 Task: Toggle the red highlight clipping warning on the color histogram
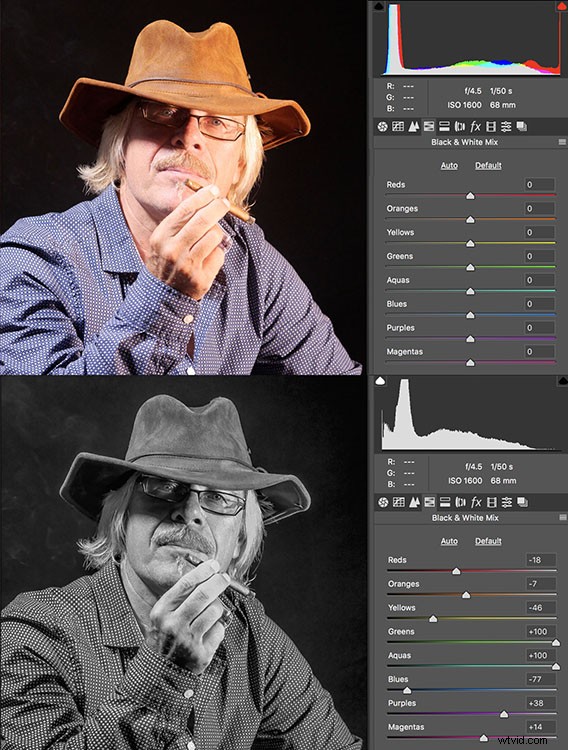tap(561, 6)
